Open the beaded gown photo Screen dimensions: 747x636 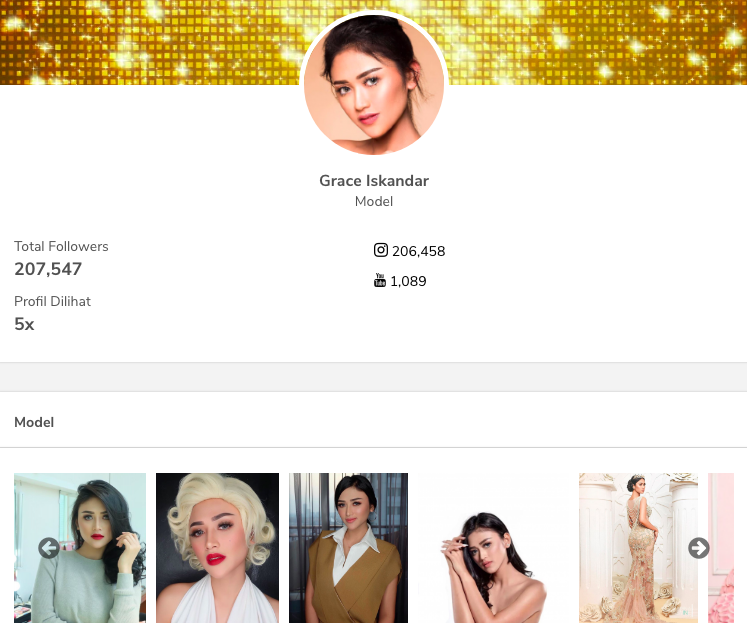(638, 548)
